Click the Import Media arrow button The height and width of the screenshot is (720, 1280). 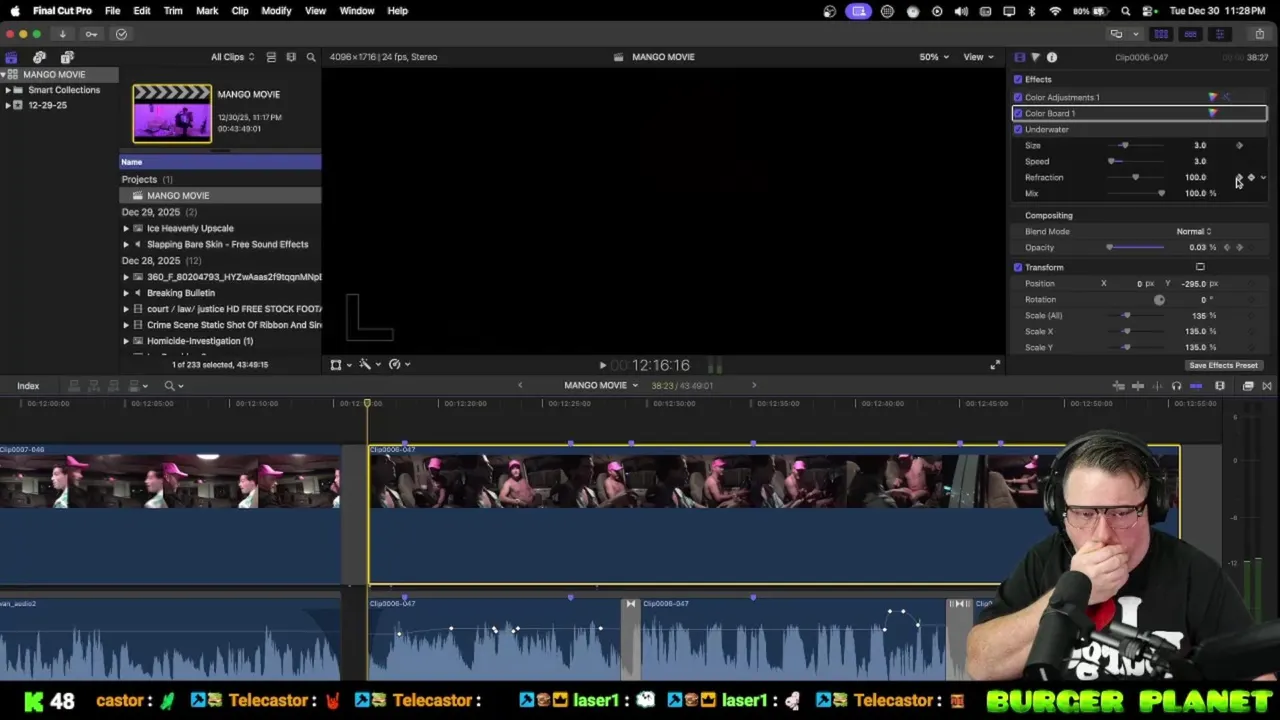click(62, 34)
